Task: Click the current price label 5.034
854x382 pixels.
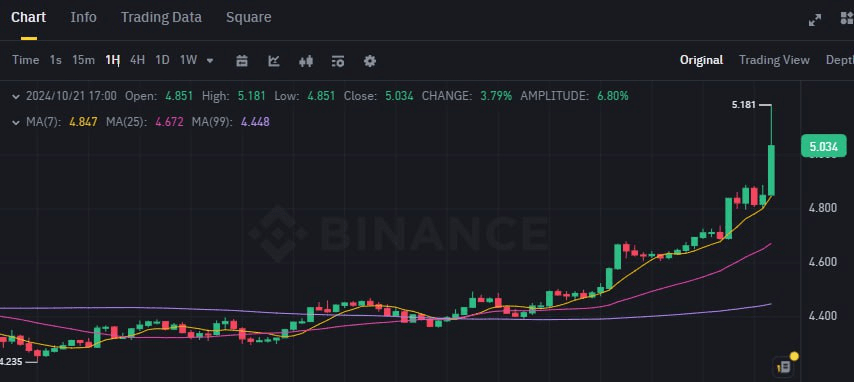Action: tap(824, 146)
